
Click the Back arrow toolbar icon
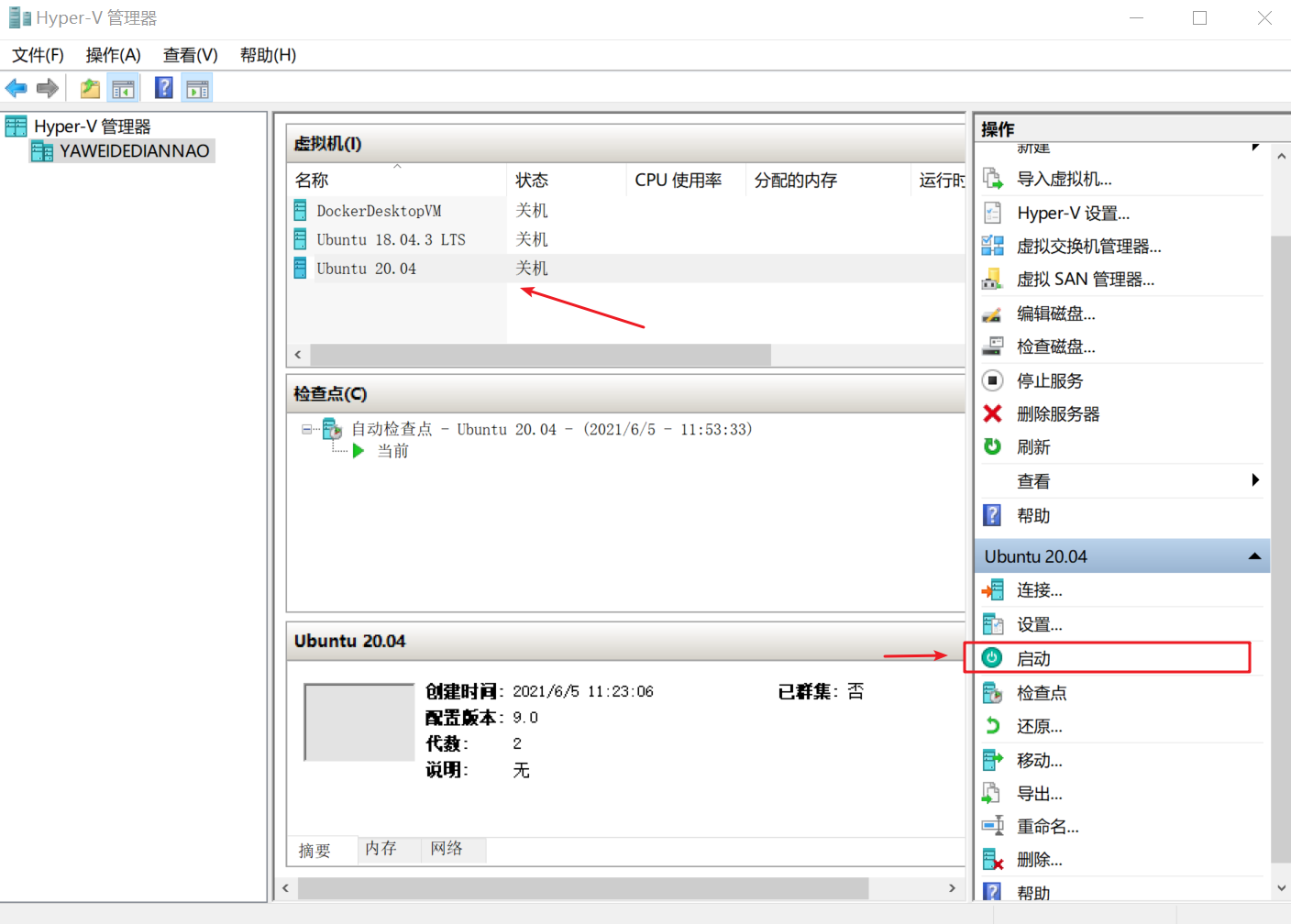(x=17, y=88)
